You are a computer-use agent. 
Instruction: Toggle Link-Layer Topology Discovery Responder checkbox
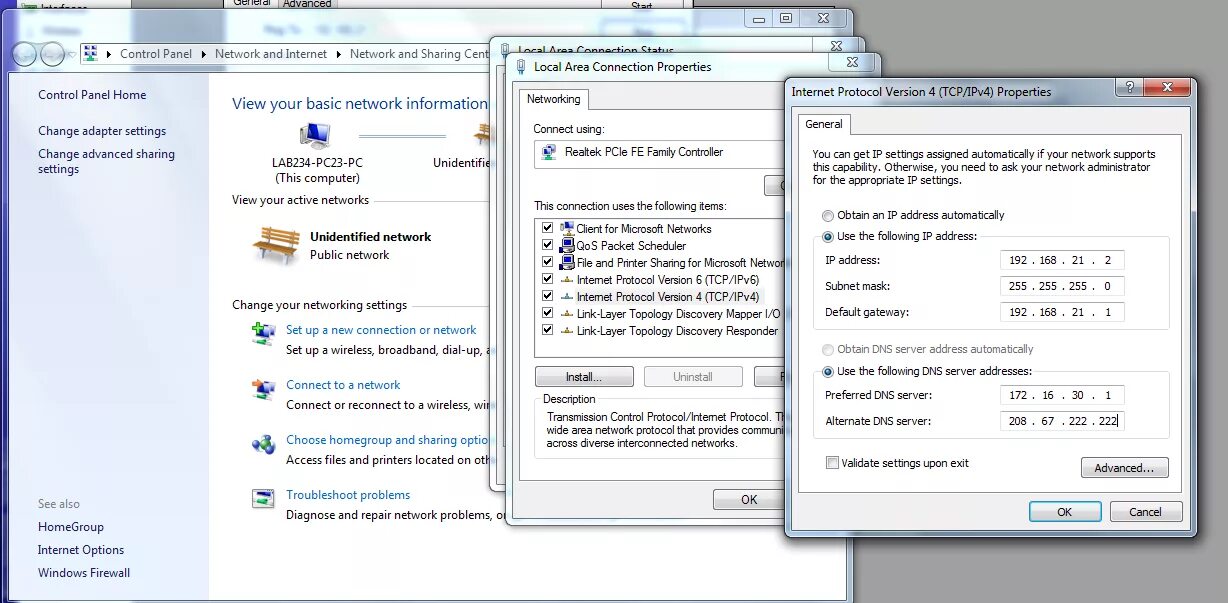pyautogui.click(x=547, y=330)
